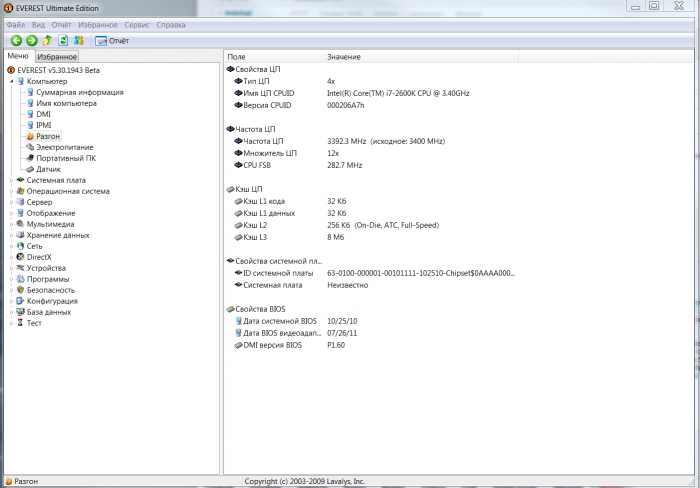Click the green Forward arrow icon
This screenshot has height=488, width=700.
(32, 41)
